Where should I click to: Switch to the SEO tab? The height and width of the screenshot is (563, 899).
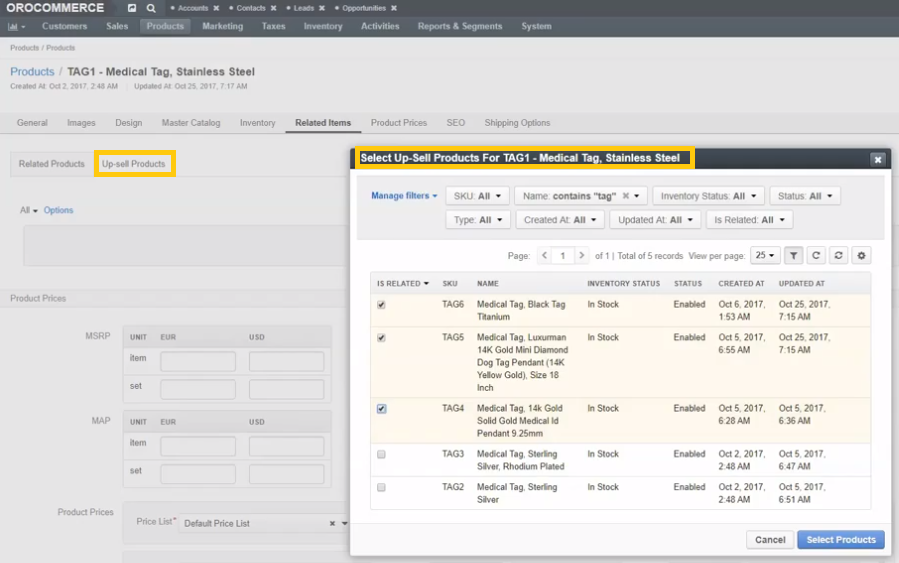456,123
